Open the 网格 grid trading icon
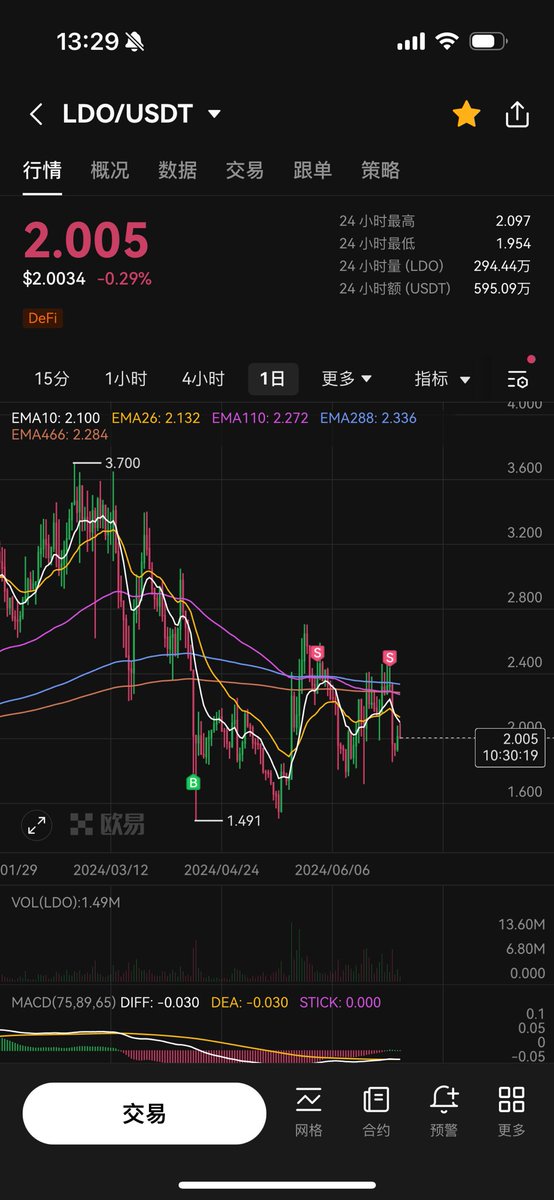The image size is (554, 1200). tap(309, 1112)
